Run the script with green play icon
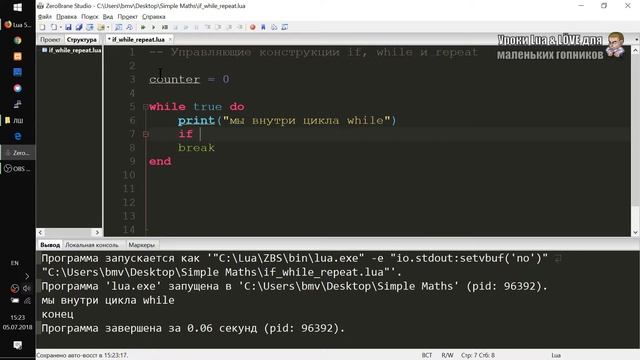 pos(143,27)
